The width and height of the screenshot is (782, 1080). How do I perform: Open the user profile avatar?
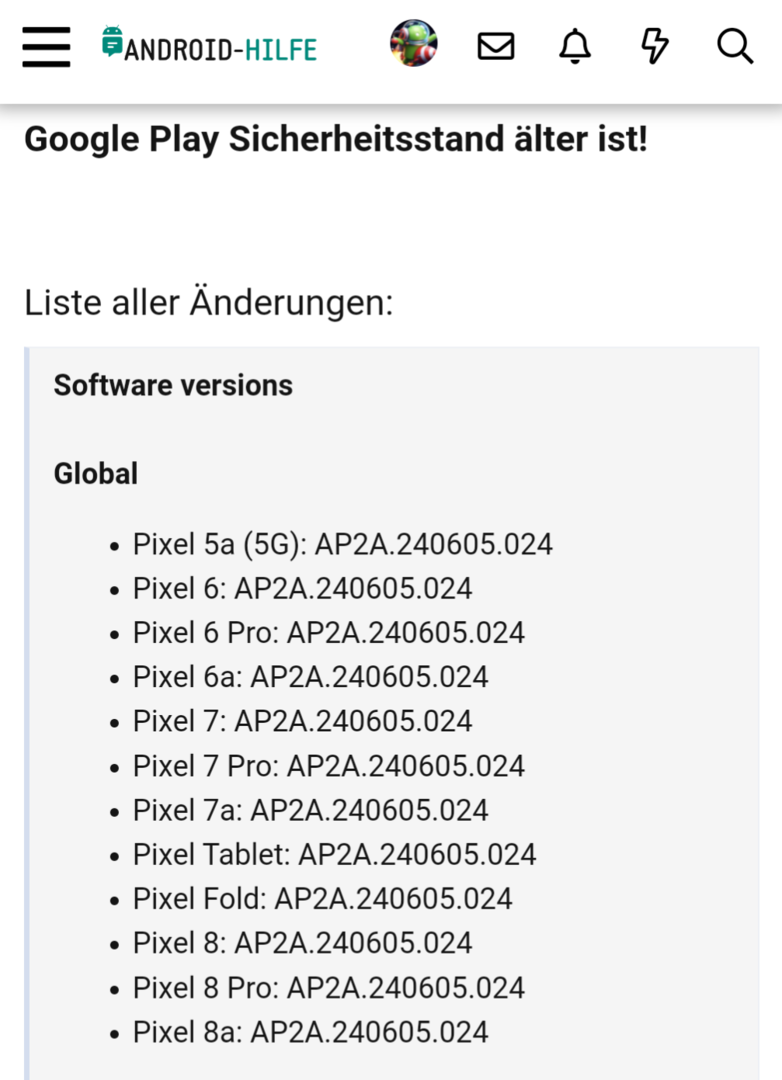(x=413, y=44)
